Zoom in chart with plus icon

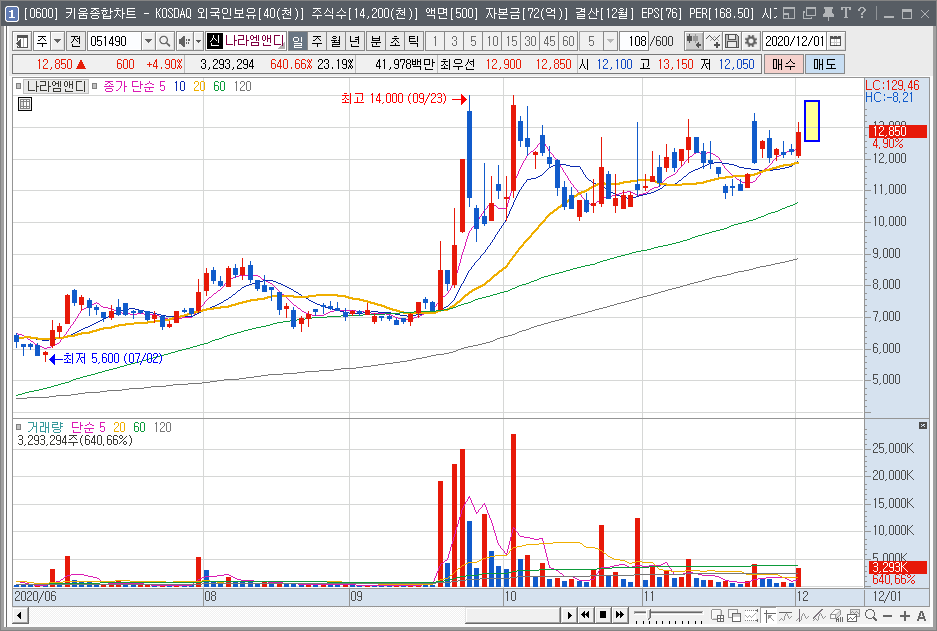tap(905, 616)
